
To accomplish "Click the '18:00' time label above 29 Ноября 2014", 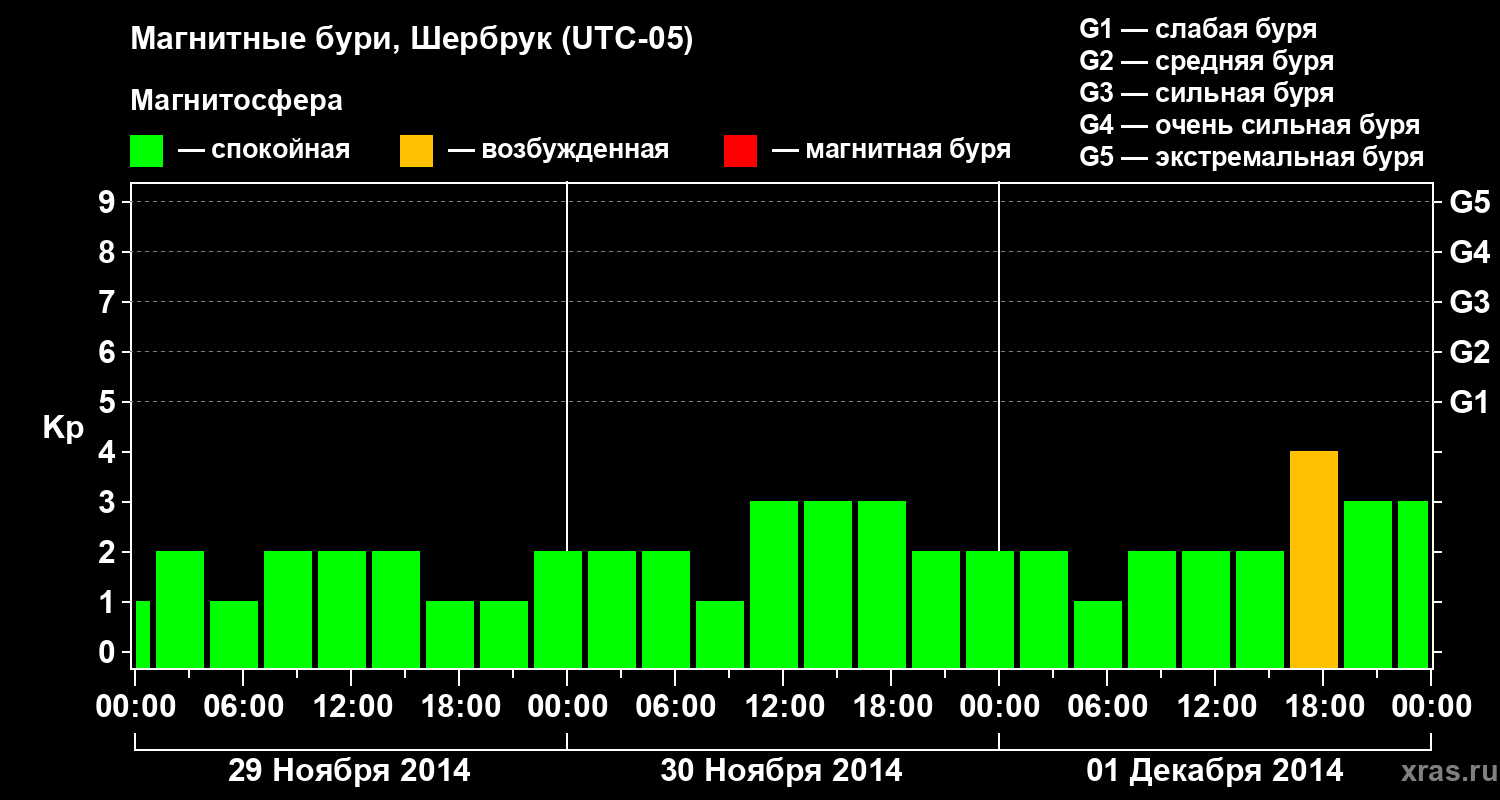I will 459,707.
